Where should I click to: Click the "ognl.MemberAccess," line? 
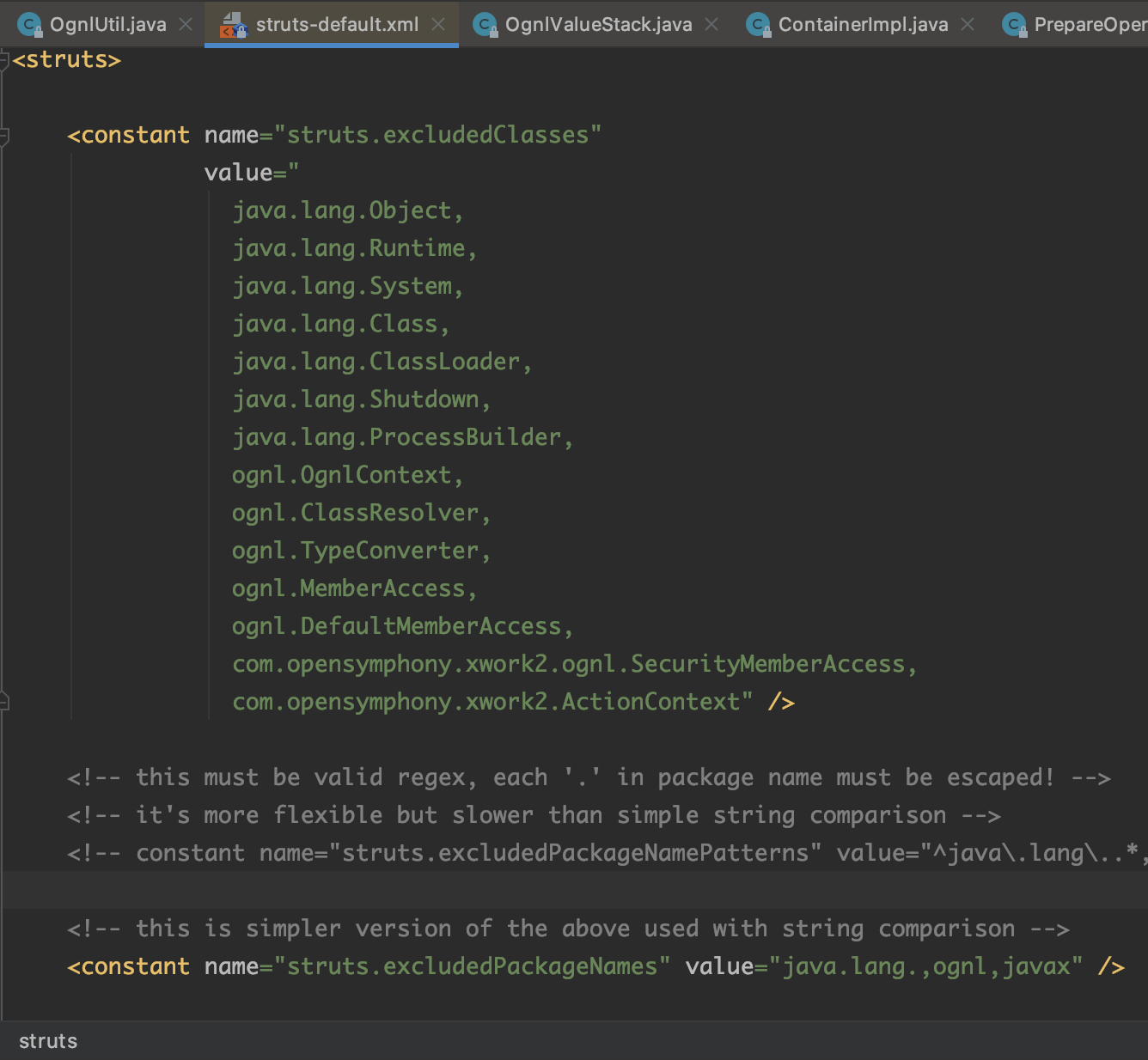click(x=355, y=588)
